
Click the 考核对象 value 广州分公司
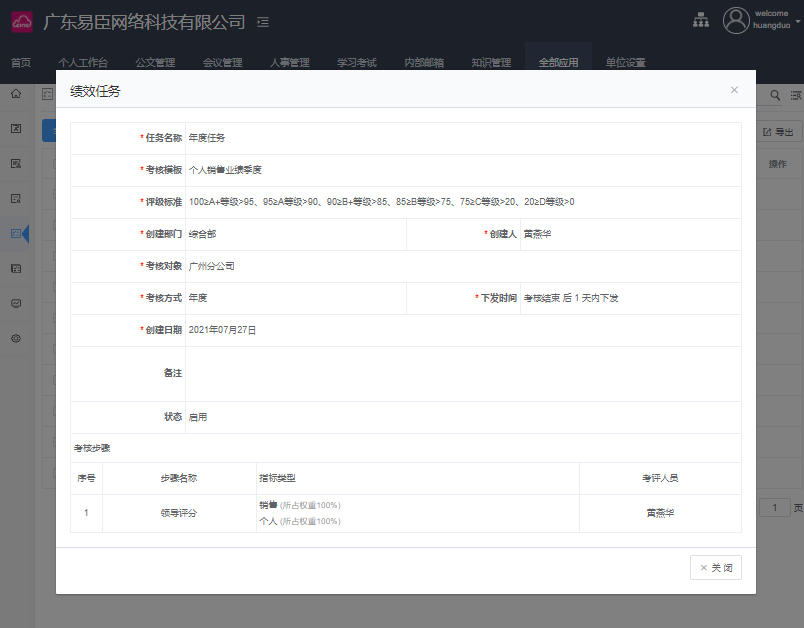[211, 266]
